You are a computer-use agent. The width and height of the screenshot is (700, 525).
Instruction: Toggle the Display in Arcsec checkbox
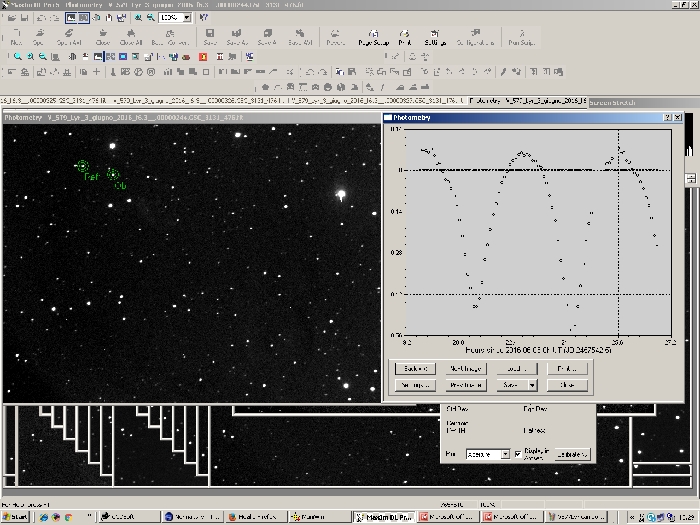(518, 454)
